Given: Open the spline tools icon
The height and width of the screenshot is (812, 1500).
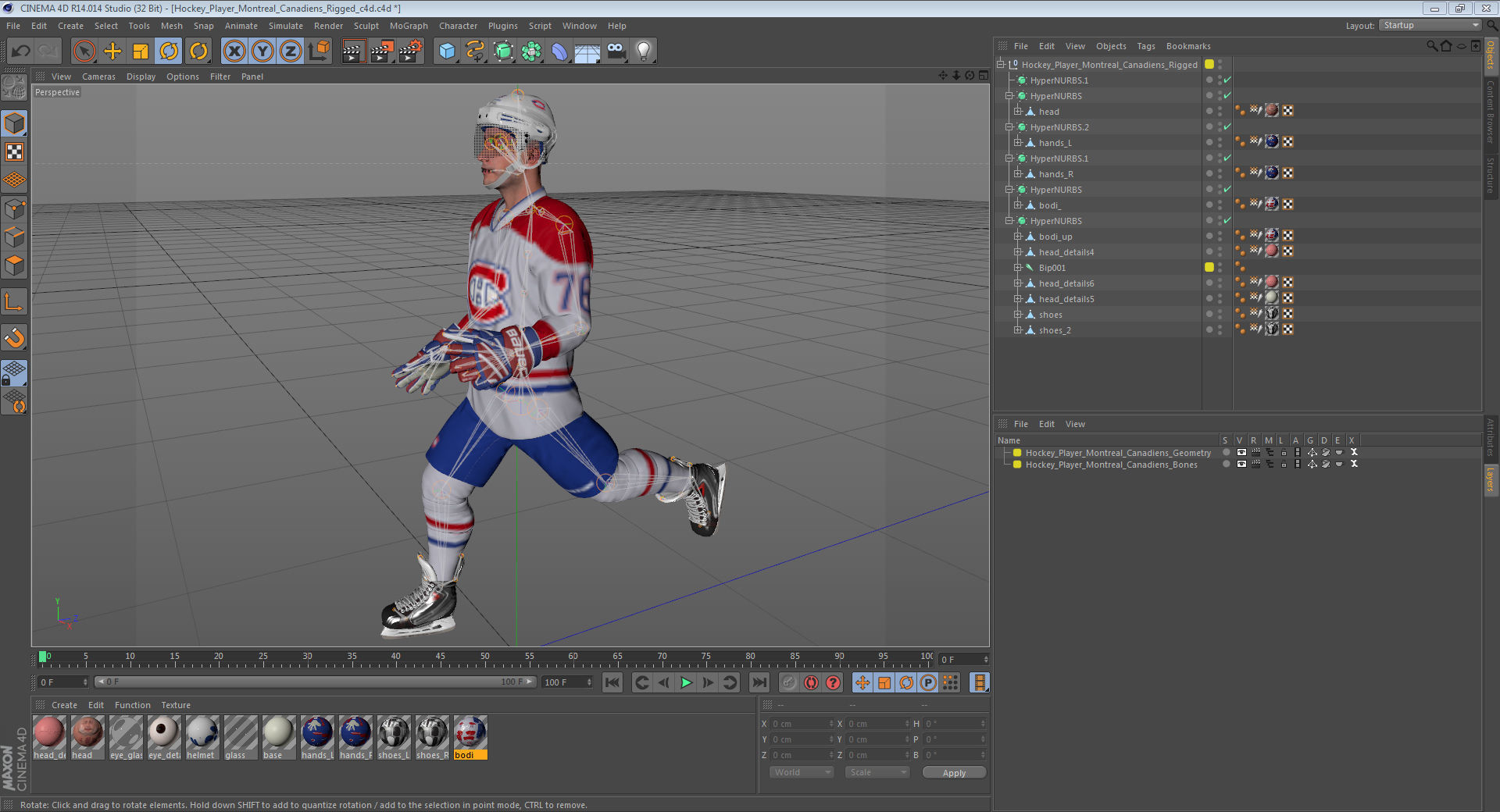Looking at the screenshot, I should [x=475, y=52].
